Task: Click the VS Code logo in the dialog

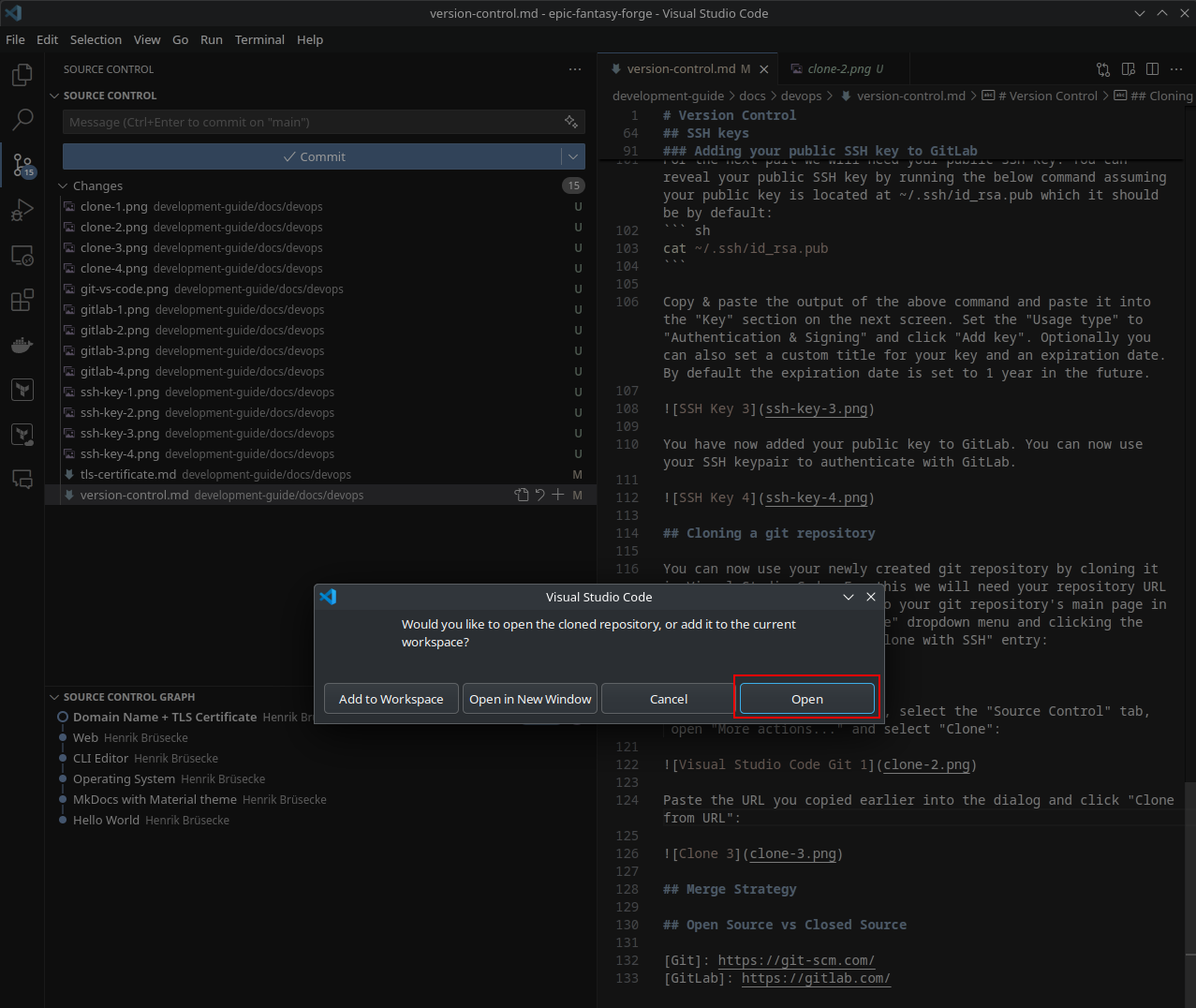Action: point(328,597)
